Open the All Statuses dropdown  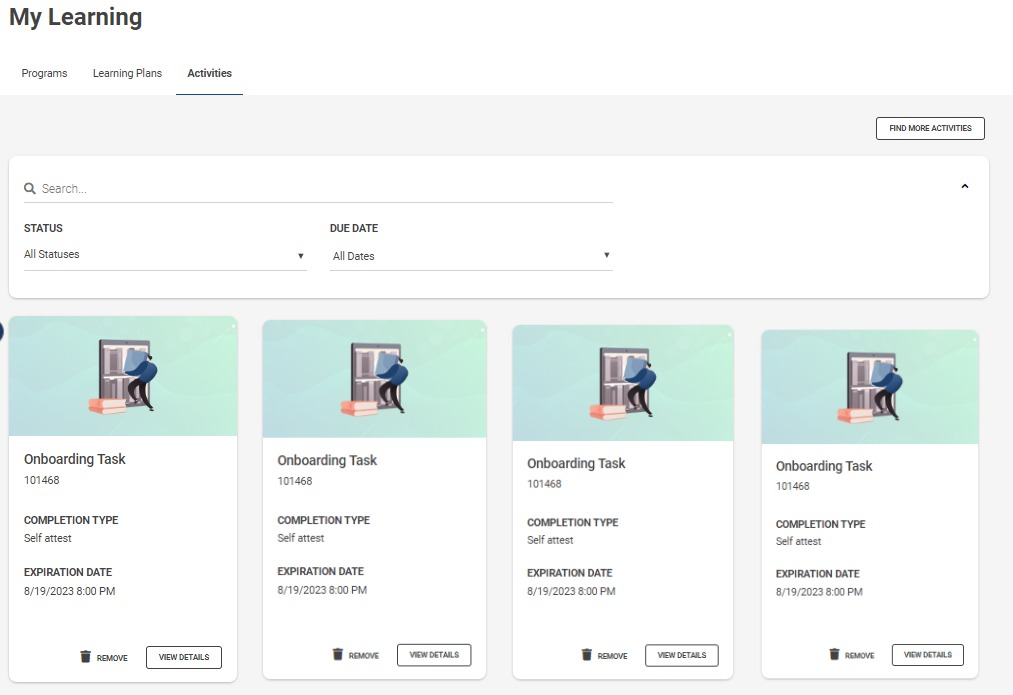(165, 255)
